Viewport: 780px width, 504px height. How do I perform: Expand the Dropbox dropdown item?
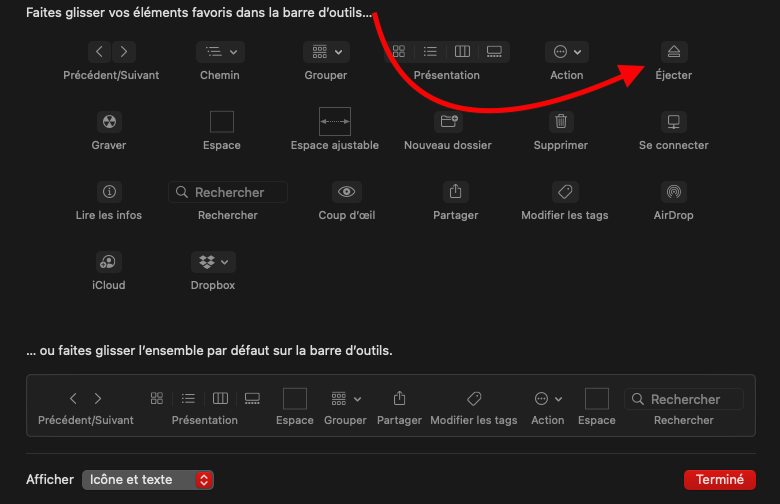(x=214, y=262)
